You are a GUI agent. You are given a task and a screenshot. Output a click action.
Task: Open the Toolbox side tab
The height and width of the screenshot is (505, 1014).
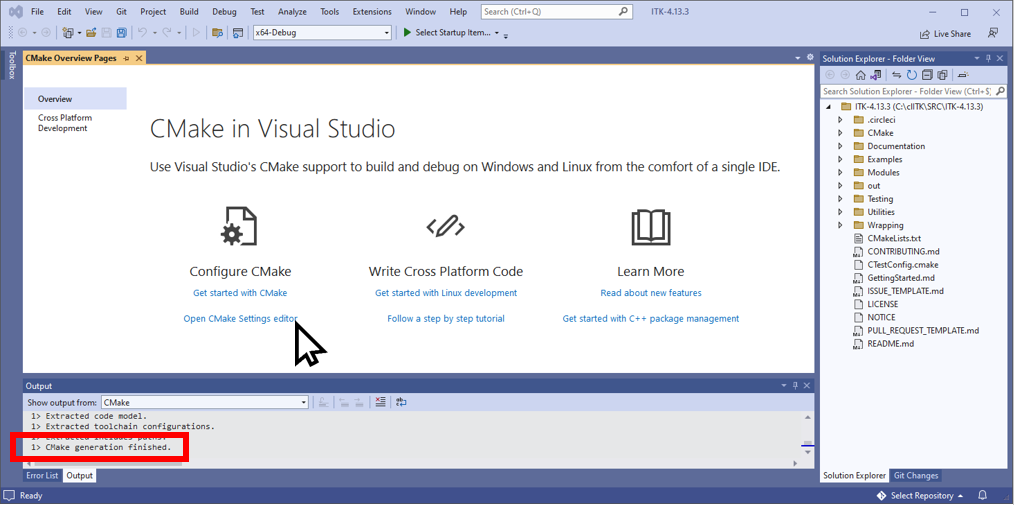tap(11, 65)
